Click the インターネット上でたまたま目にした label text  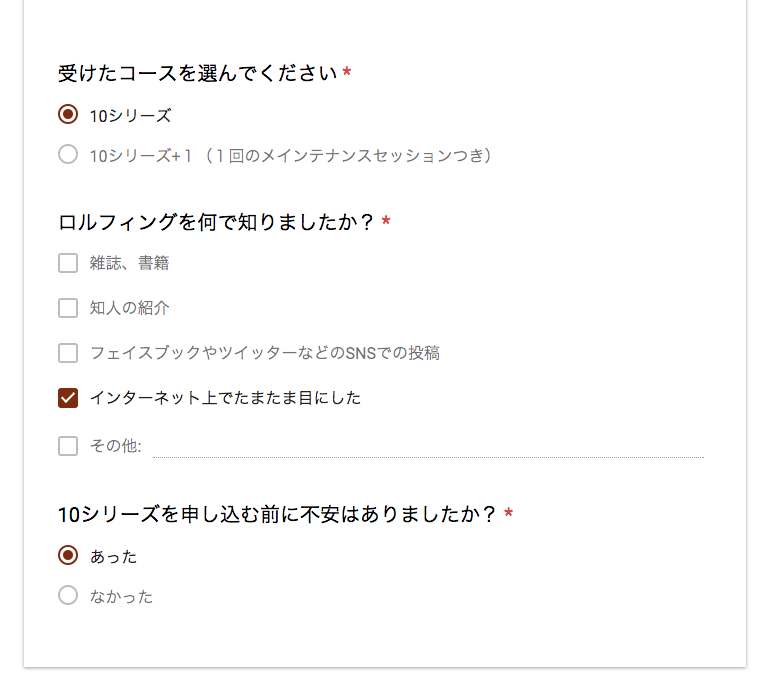(x=225, y=398)
